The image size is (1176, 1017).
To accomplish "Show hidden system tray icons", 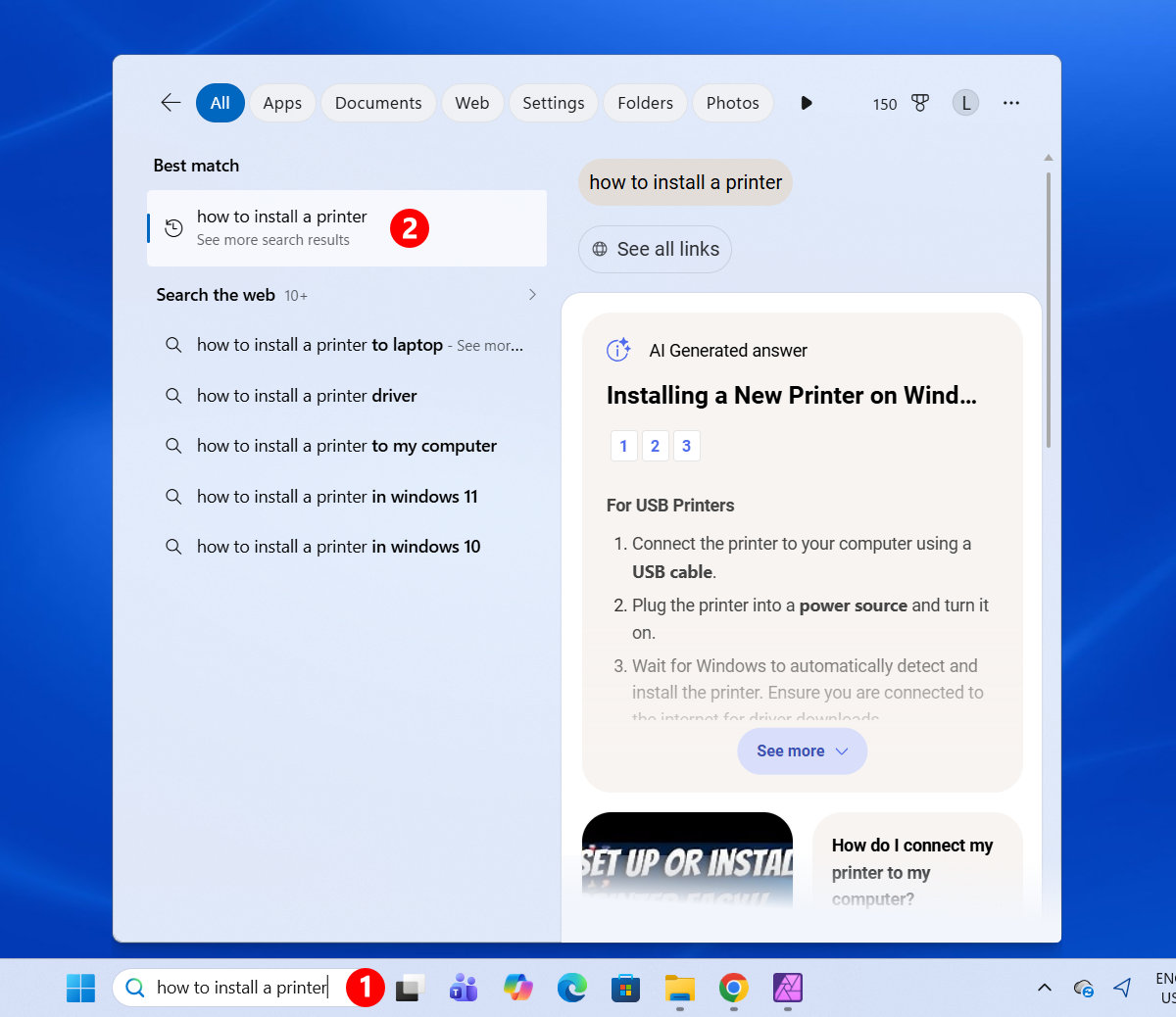I will point(1045,988).
